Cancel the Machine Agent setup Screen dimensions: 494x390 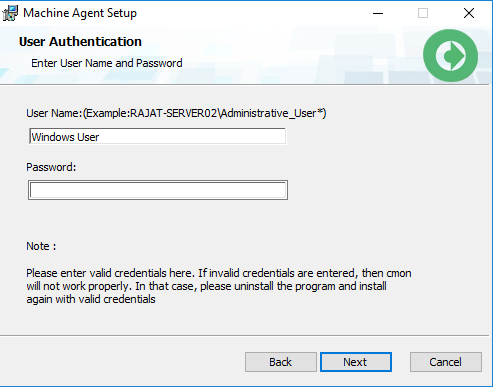pos(446,362)
